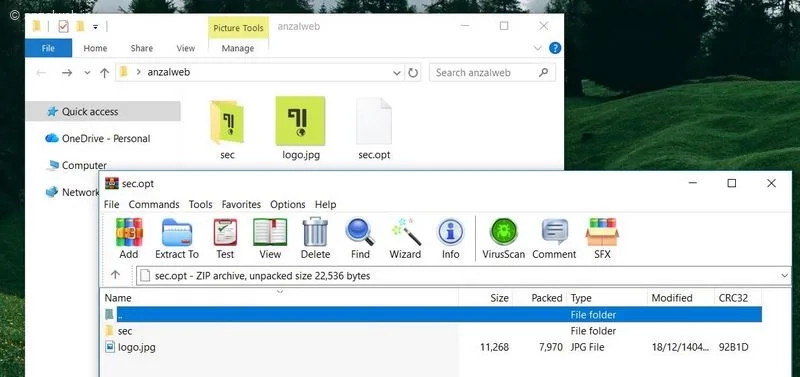The height and width of the screenshot is (377, 800).
Task: Click the anzalweb address bar path
Action: click(169, 72)
